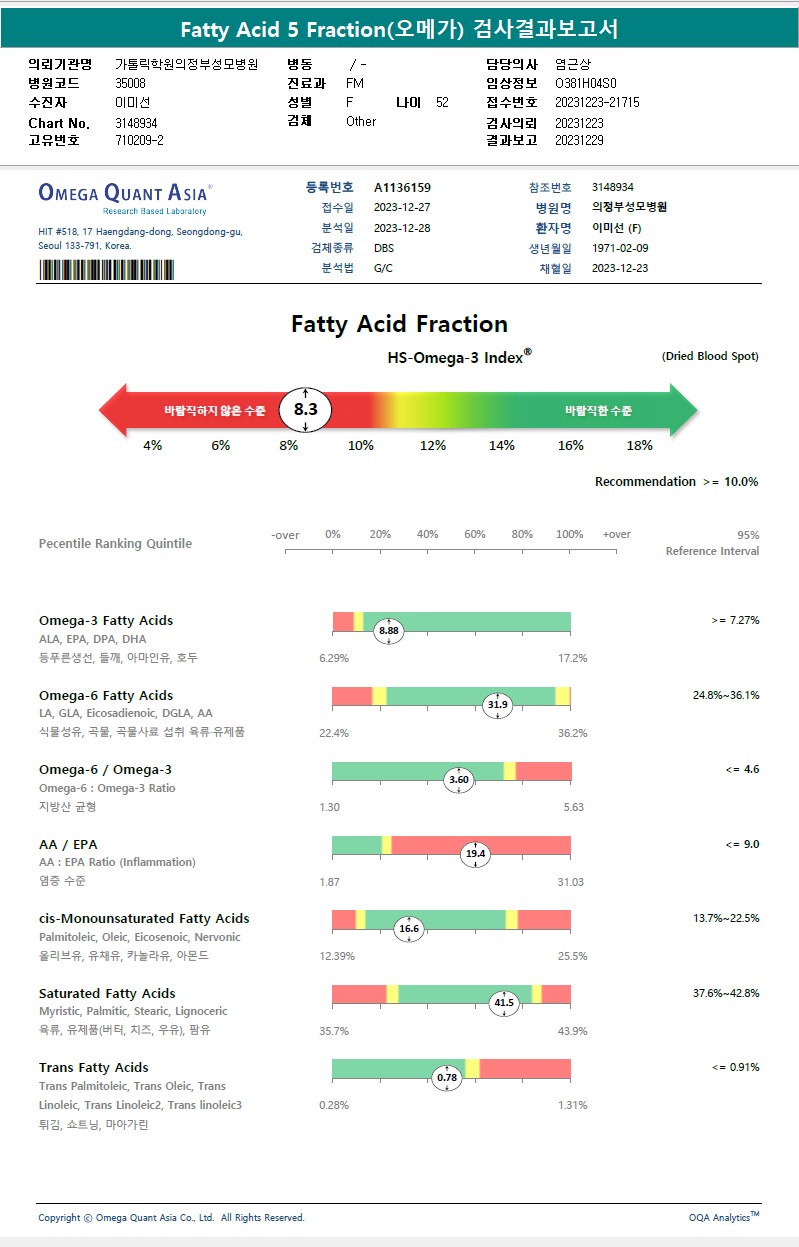Click the 31.9 Omega-6 Fatty Acids marker
The image size is (799, 1247).
click(497, 705)
